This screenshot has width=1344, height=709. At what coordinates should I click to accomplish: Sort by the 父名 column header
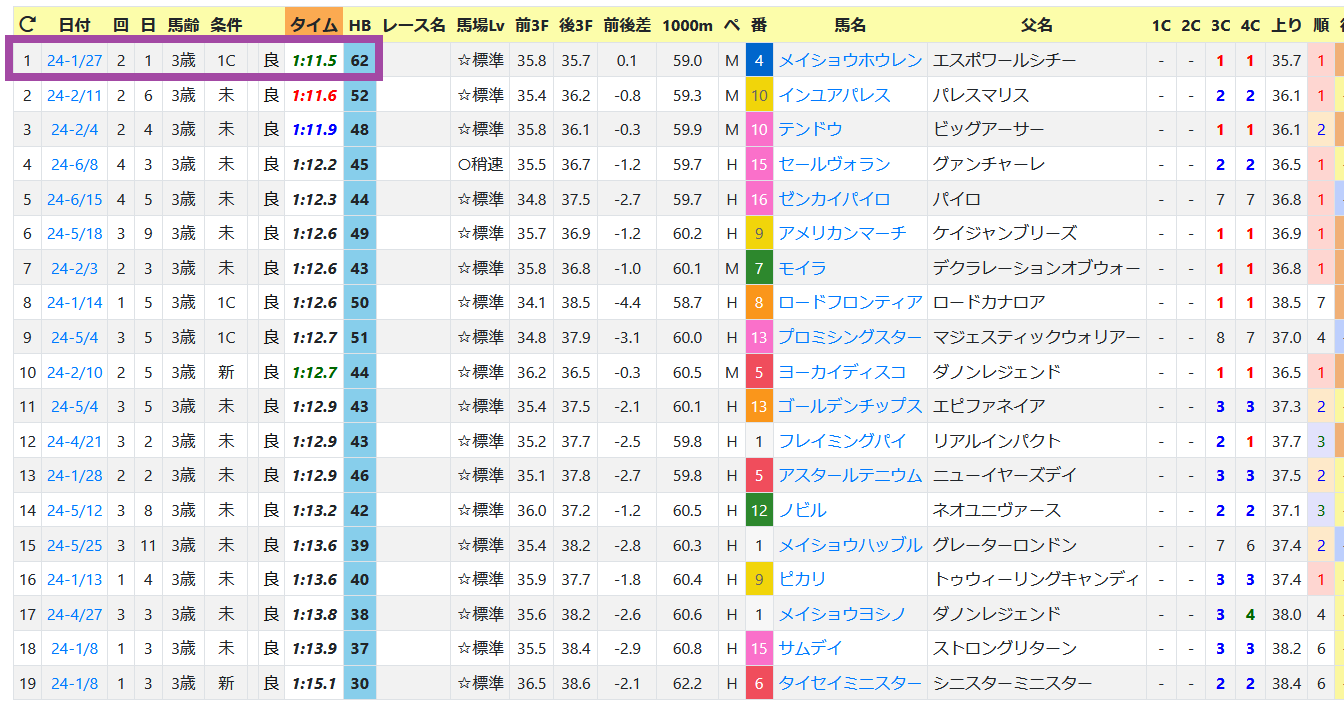(x=1036, y=25)
